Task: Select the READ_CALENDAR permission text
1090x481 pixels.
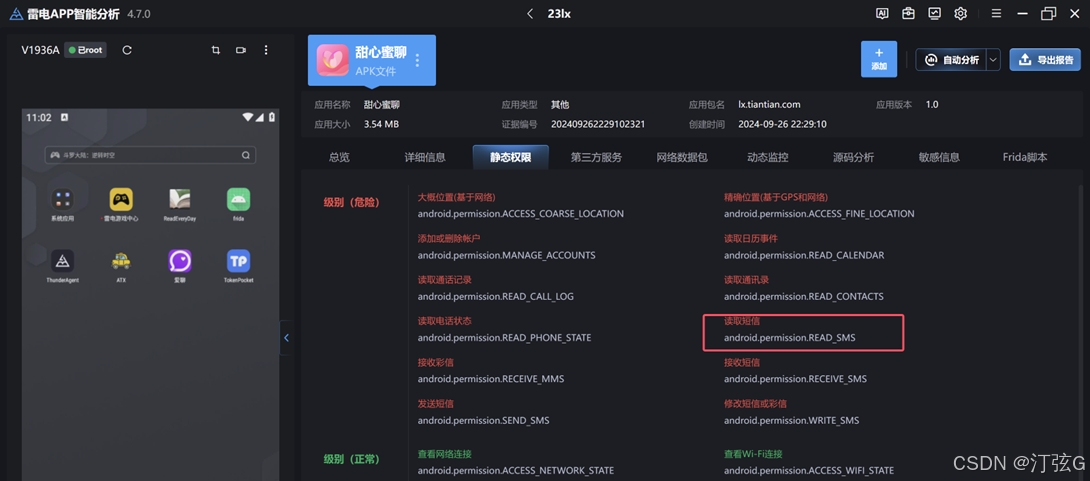Action: point(804,255)
